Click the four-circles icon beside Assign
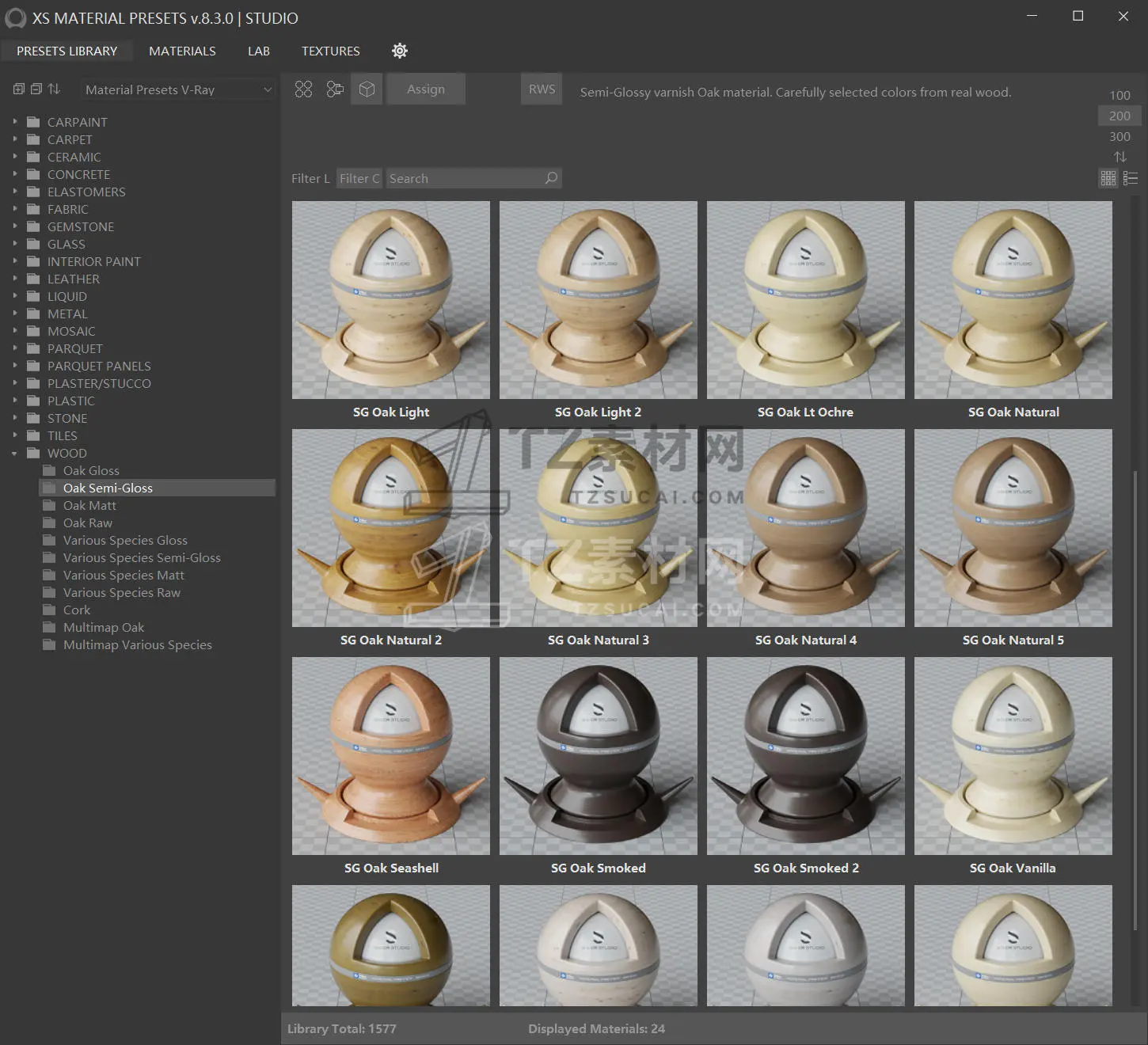This screenshot has width=1148, height=1045. (x=303, y=89)
